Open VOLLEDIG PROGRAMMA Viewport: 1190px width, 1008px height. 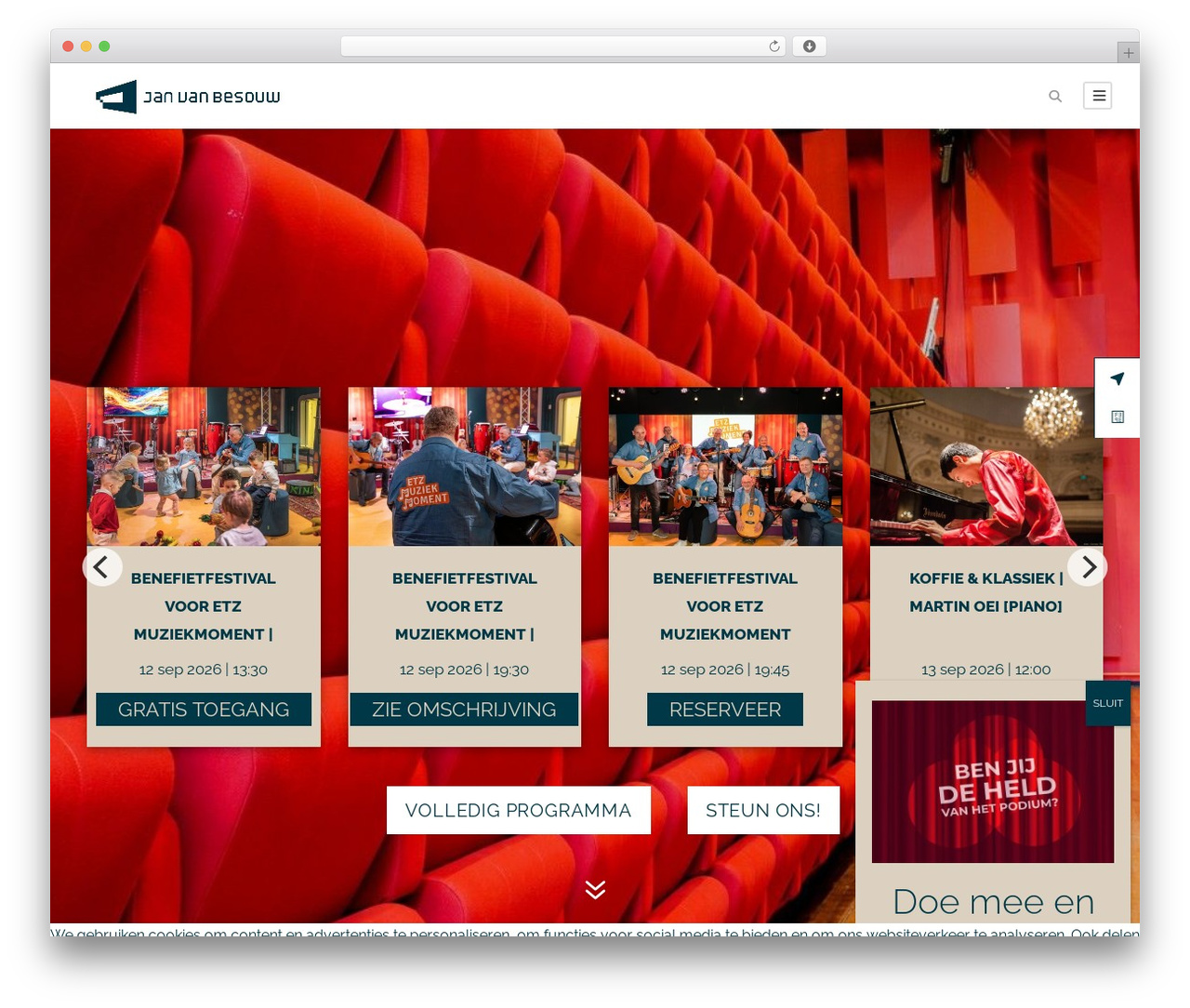(x=519, y=810)
